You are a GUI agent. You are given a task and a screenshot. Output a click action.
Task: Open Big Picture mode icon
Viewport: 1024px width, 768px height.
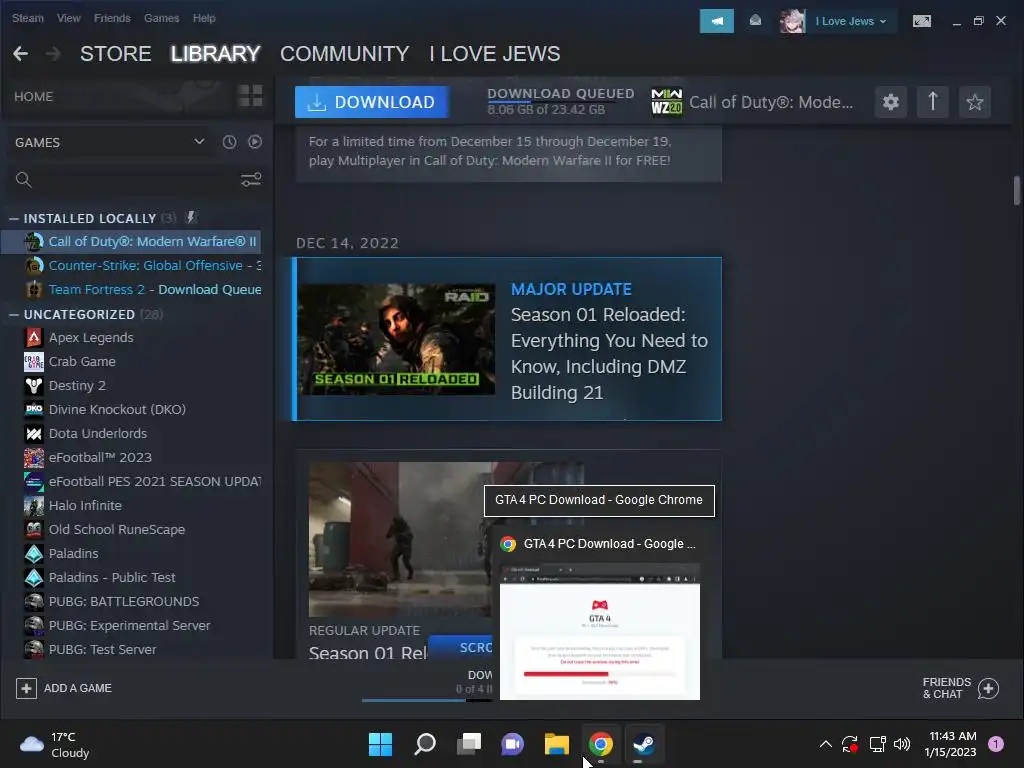pyautogui.click(x=921, y=21)
